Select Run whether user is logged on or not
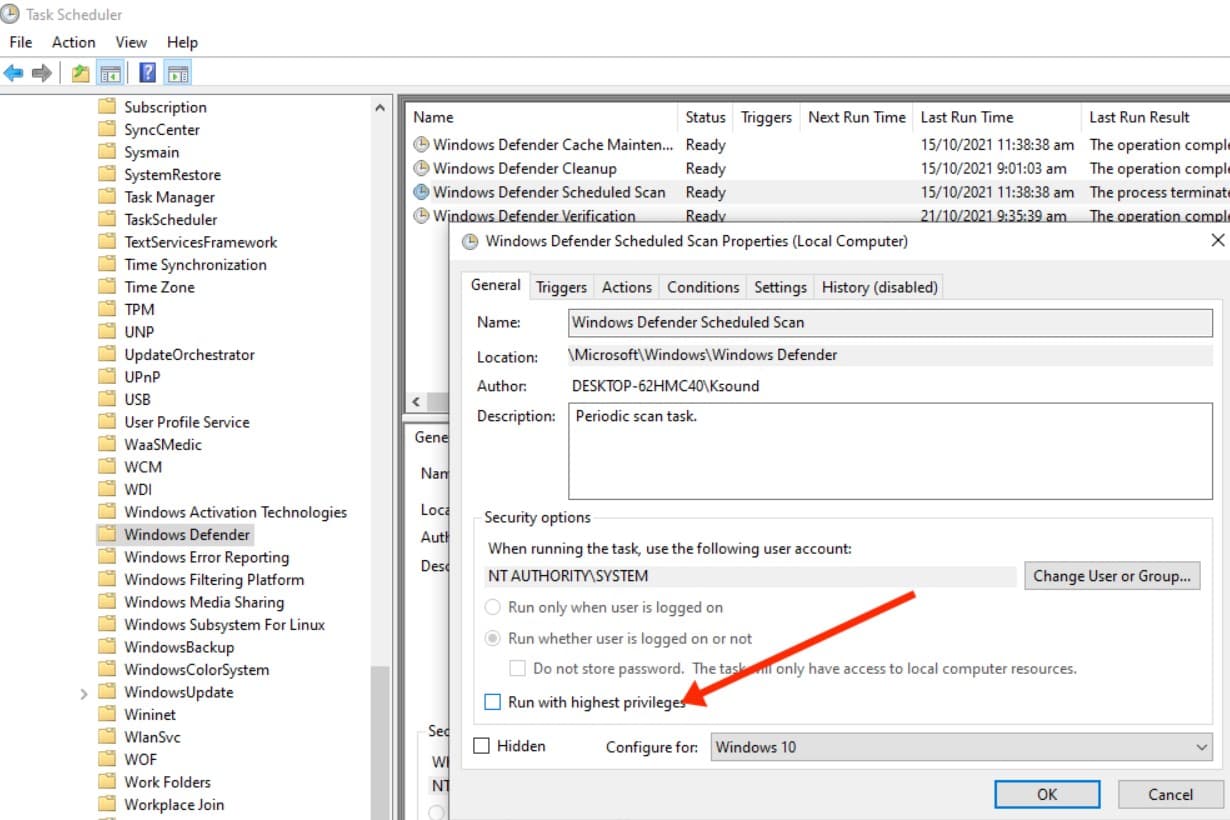The height and width of the screenshot is (820, 1230). [x=492, y=638]
